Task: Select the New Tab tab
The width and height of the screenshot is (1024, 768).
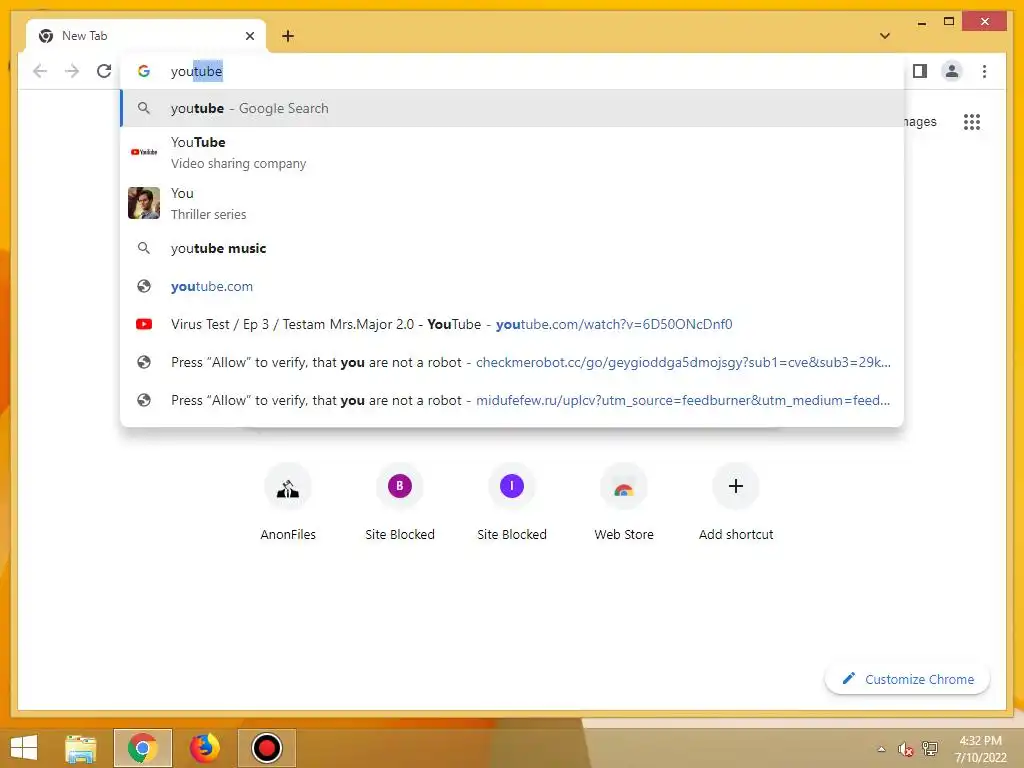Action: (x=146, y=36)
